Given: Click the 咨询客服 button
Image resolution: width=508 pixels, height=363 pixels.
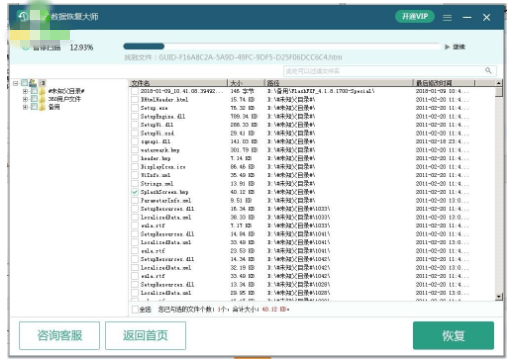Looking at the screenshot, I should [59, 335].
